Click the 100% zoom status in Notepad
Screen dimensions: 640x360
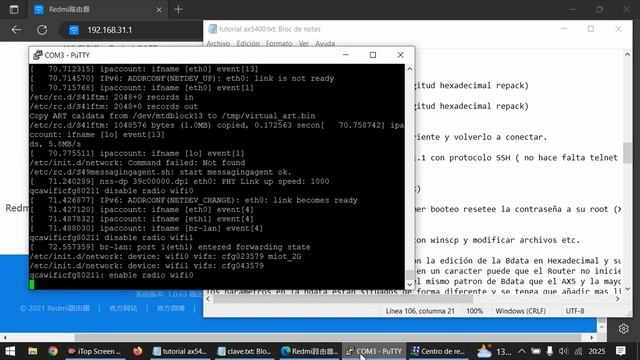click(474, 311)
